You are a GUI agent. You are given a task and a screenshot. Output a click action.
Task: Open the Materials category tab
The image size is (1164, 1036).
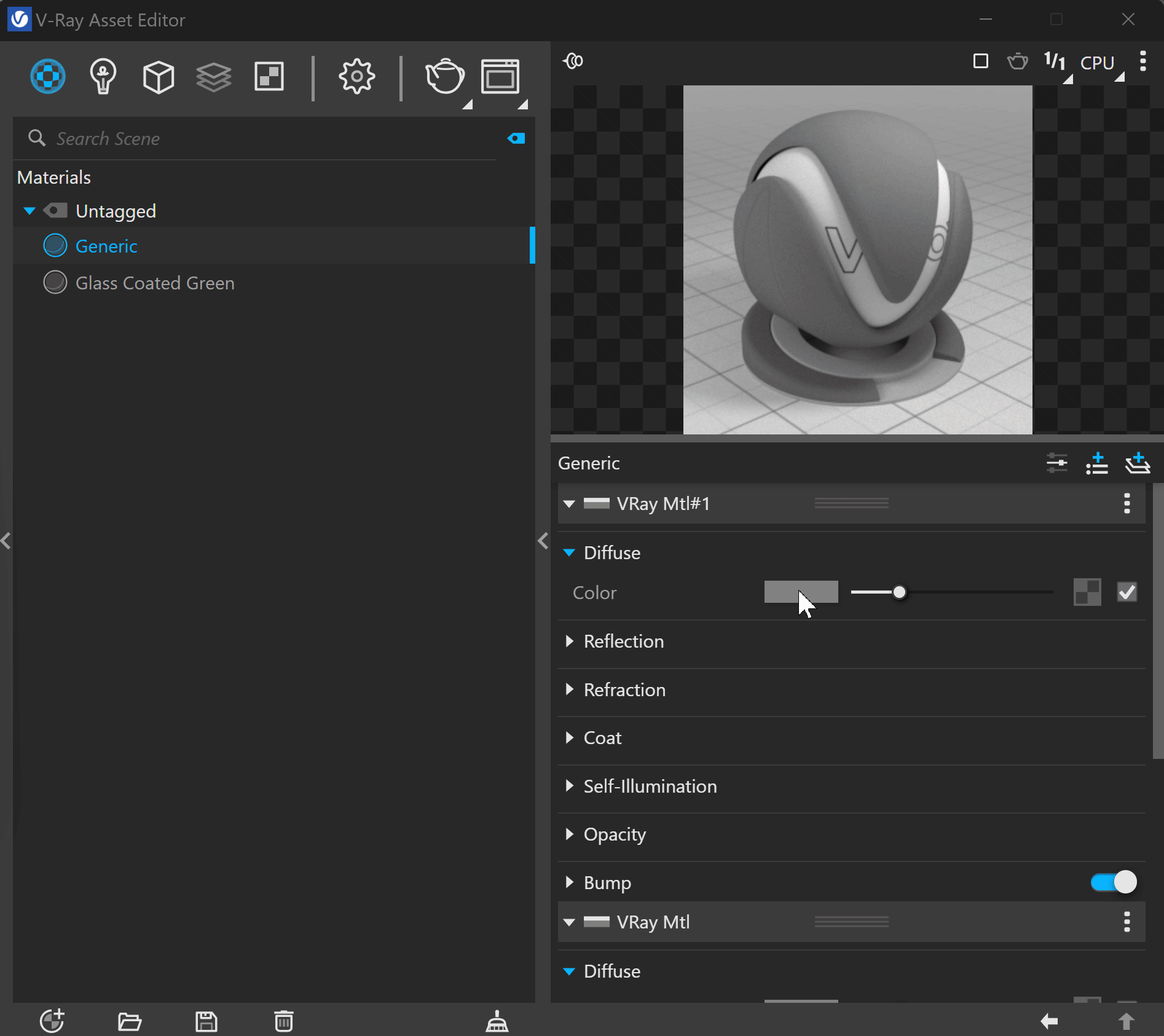tap(48, 77)
